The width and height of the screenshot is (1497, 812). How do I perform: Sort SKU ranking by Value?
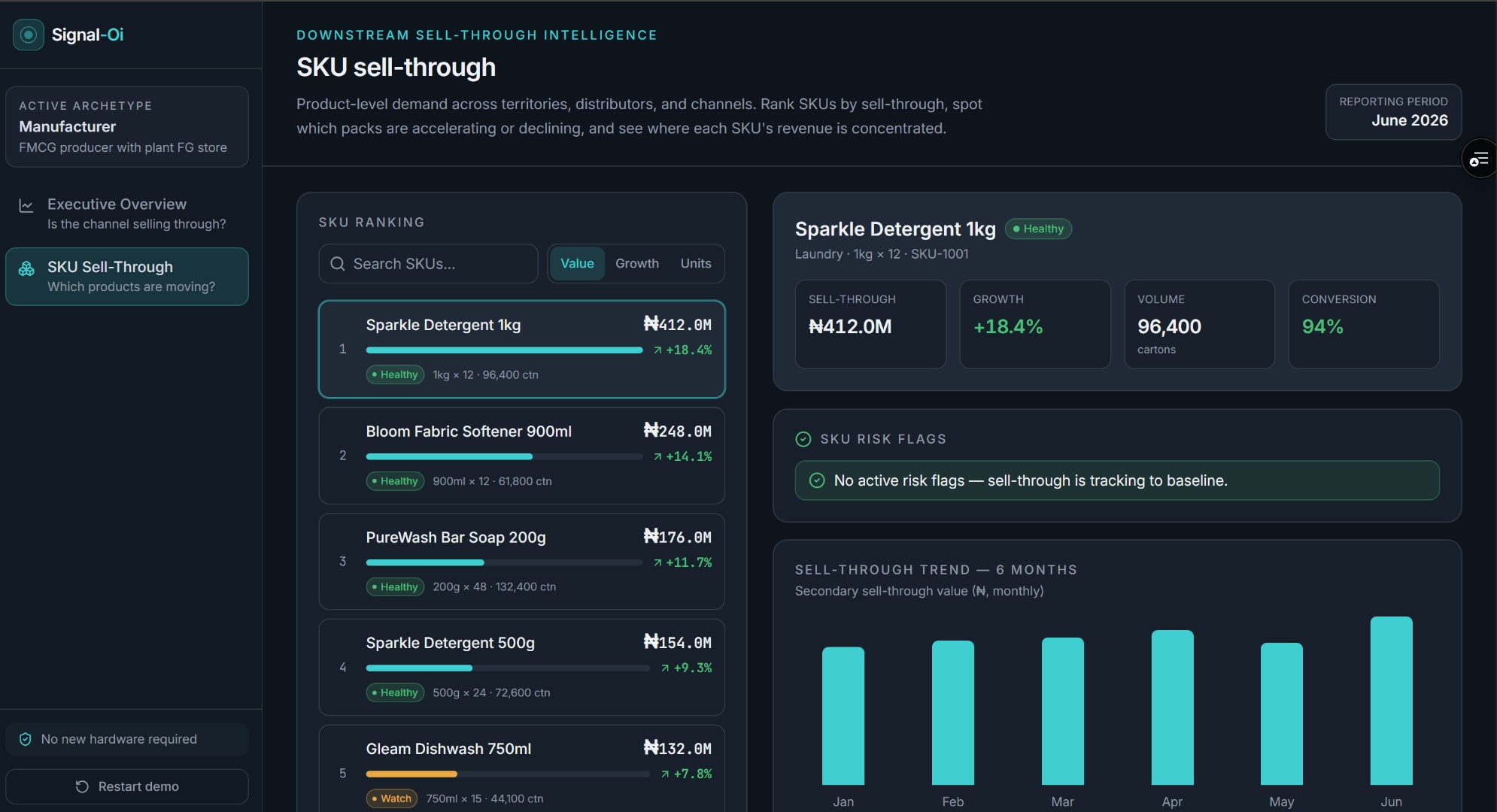click(577, 264)
